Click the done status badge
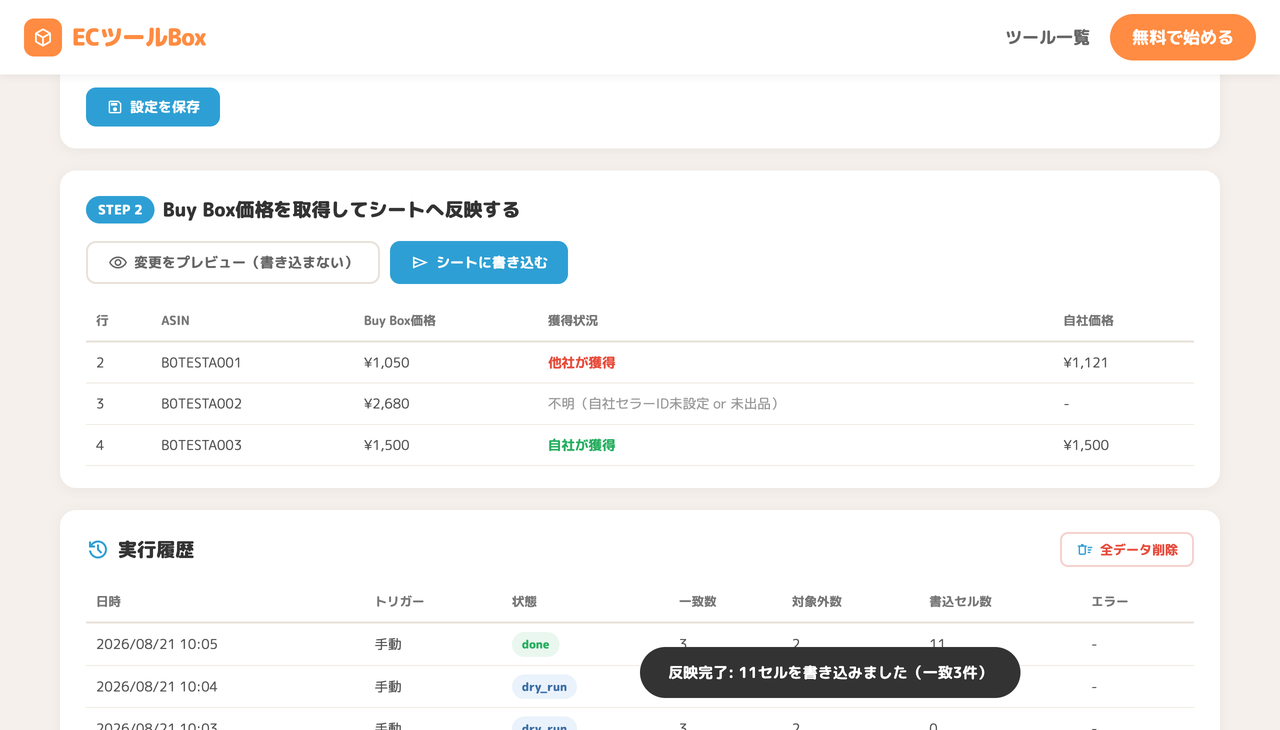 535,644
